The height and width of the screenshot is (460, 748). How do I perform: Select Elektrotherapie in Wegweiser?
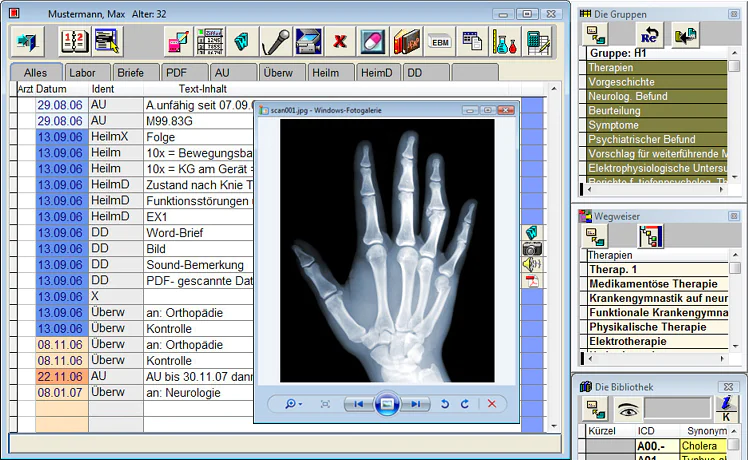[657, 341]
